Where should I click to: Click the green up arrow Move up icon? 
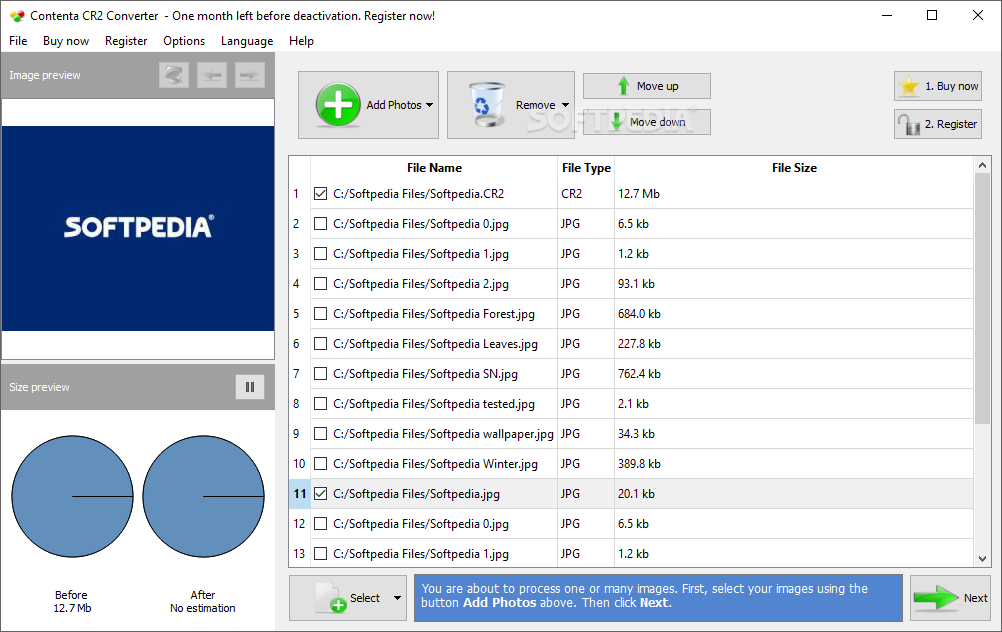tap(623, 86)
